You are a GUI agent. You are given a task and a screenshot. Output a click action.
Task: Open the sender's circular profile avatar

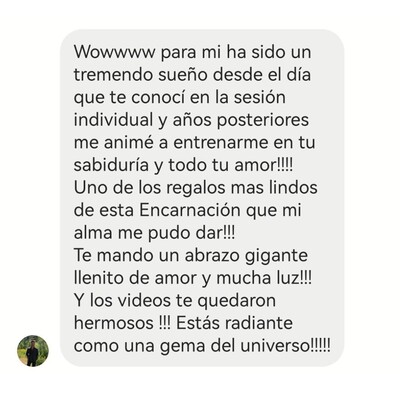33,351
